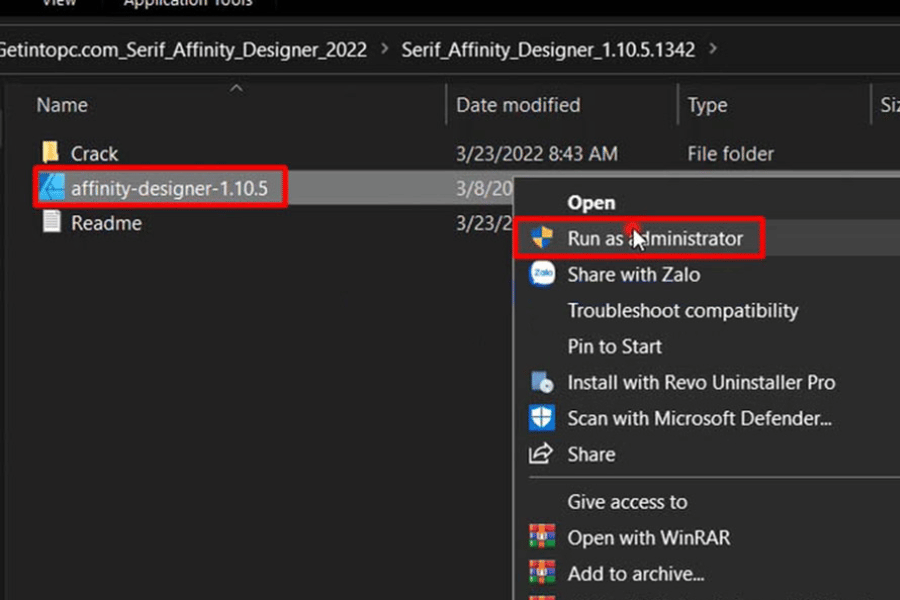
Task: Click the Zalo icon in context menu
Action: [x=542, y=274]
